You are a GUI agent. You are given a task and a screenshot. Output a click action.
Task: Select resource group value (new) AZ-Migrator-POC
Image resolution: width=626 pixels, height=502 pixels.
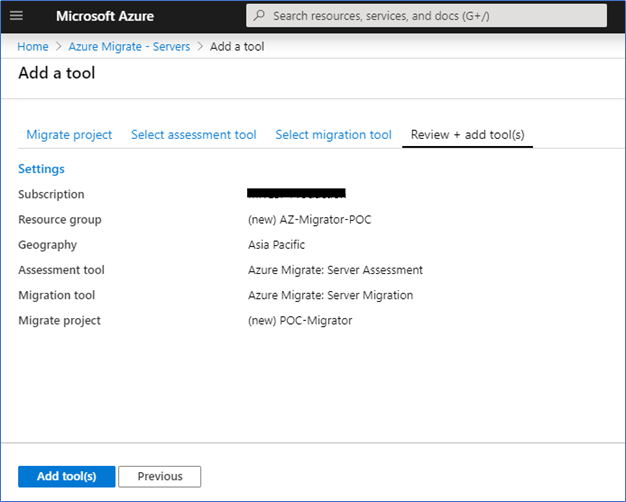pyautogui.click(x=309, y=220)
